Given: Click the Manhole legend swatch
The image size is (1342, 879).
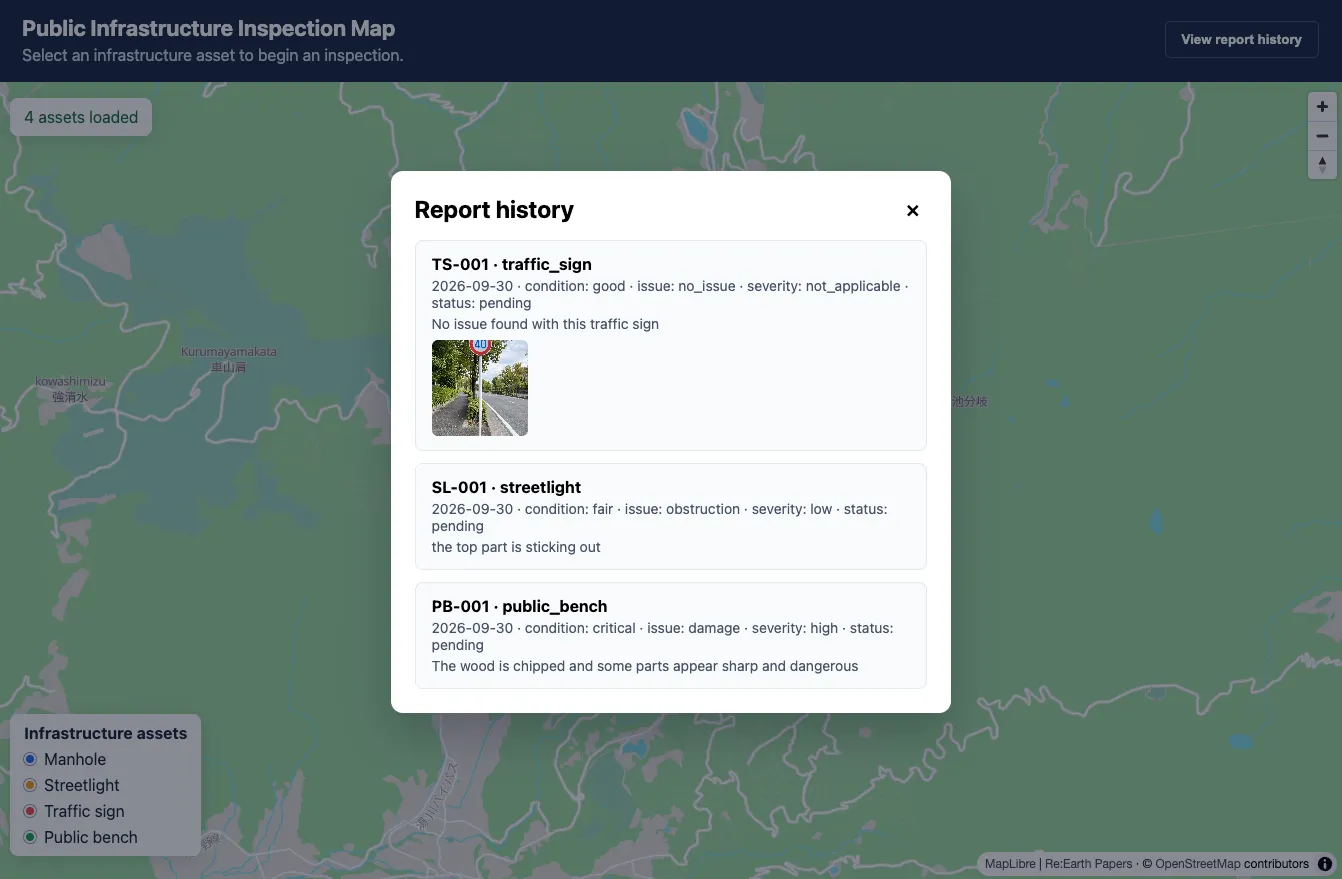Looking at the screenshot, I should (x=30, y=759).
